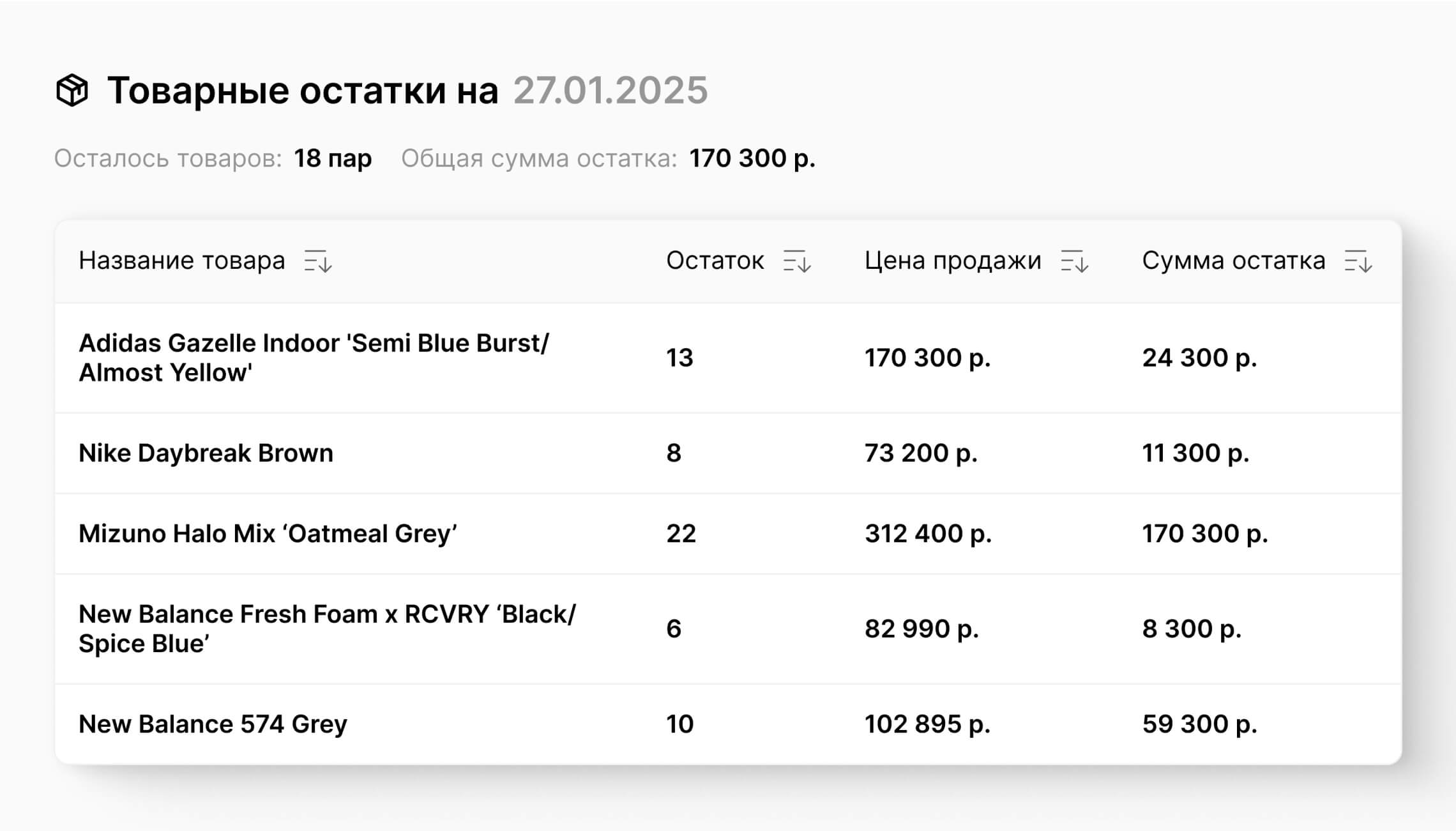Select Mizuno Halo Mix 'Oatmeal Grey' name
Image resolution: width=1456 pixels, height=831 pixels.
coord(268,533)
